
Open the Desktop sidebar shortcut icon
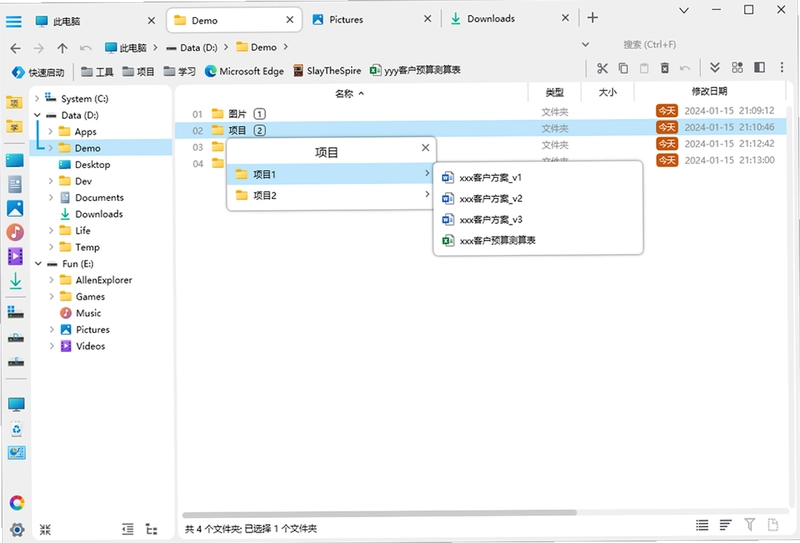pos(15,160)
